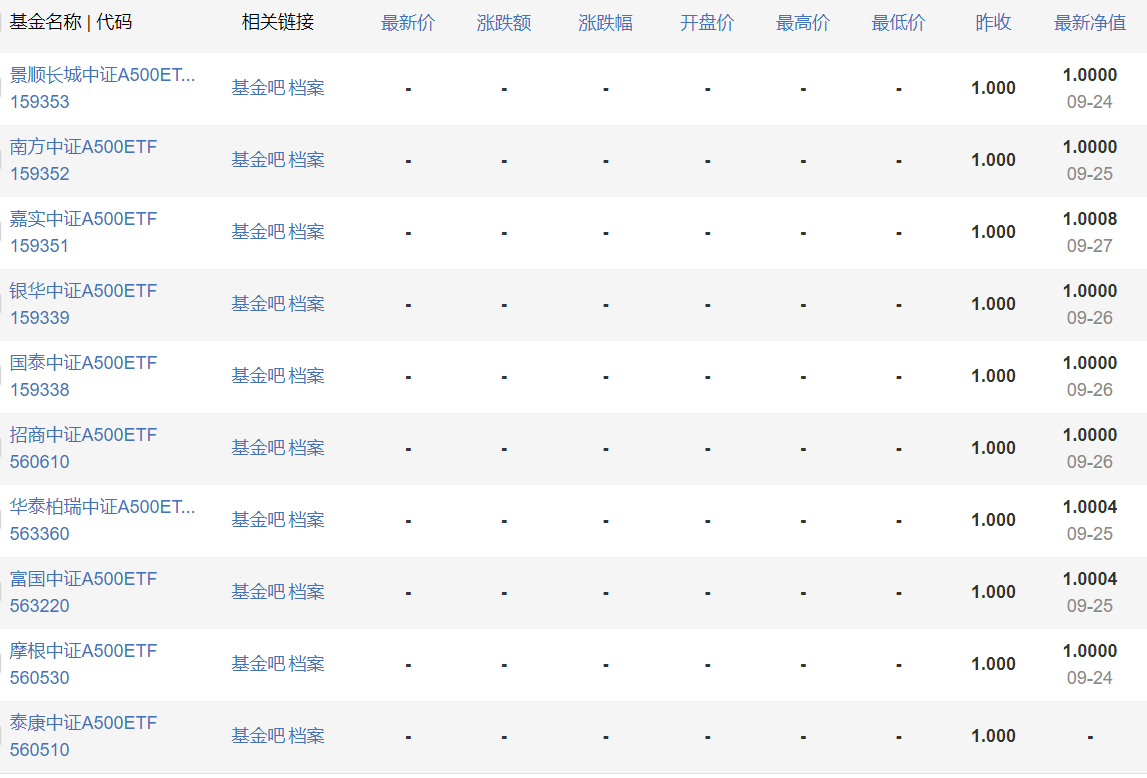The height and width of the screenshot is (778, 1147).
Task: Open 档案 in the 南方中证A500ETF row
Action: point(307,160)
